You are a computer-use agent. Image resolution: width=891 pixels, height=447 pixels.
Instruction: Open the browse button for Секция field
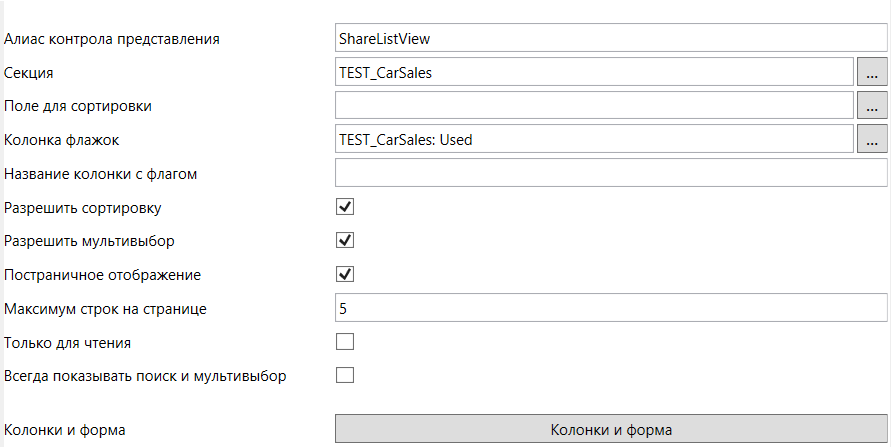pyautogui.click(x=872, y=72)
